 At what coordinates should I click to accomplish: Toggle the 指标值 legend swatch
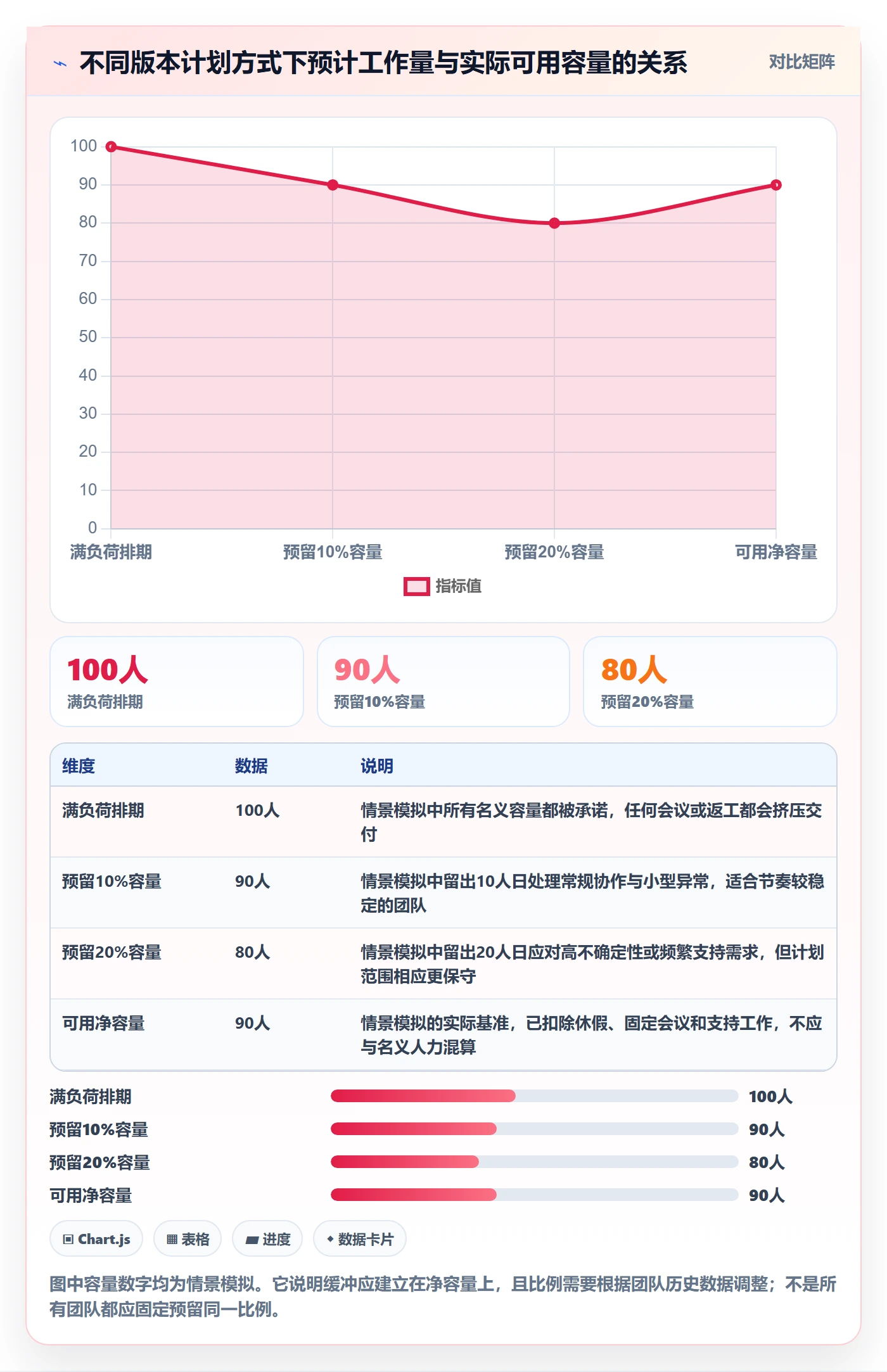[x=417, y=587]
